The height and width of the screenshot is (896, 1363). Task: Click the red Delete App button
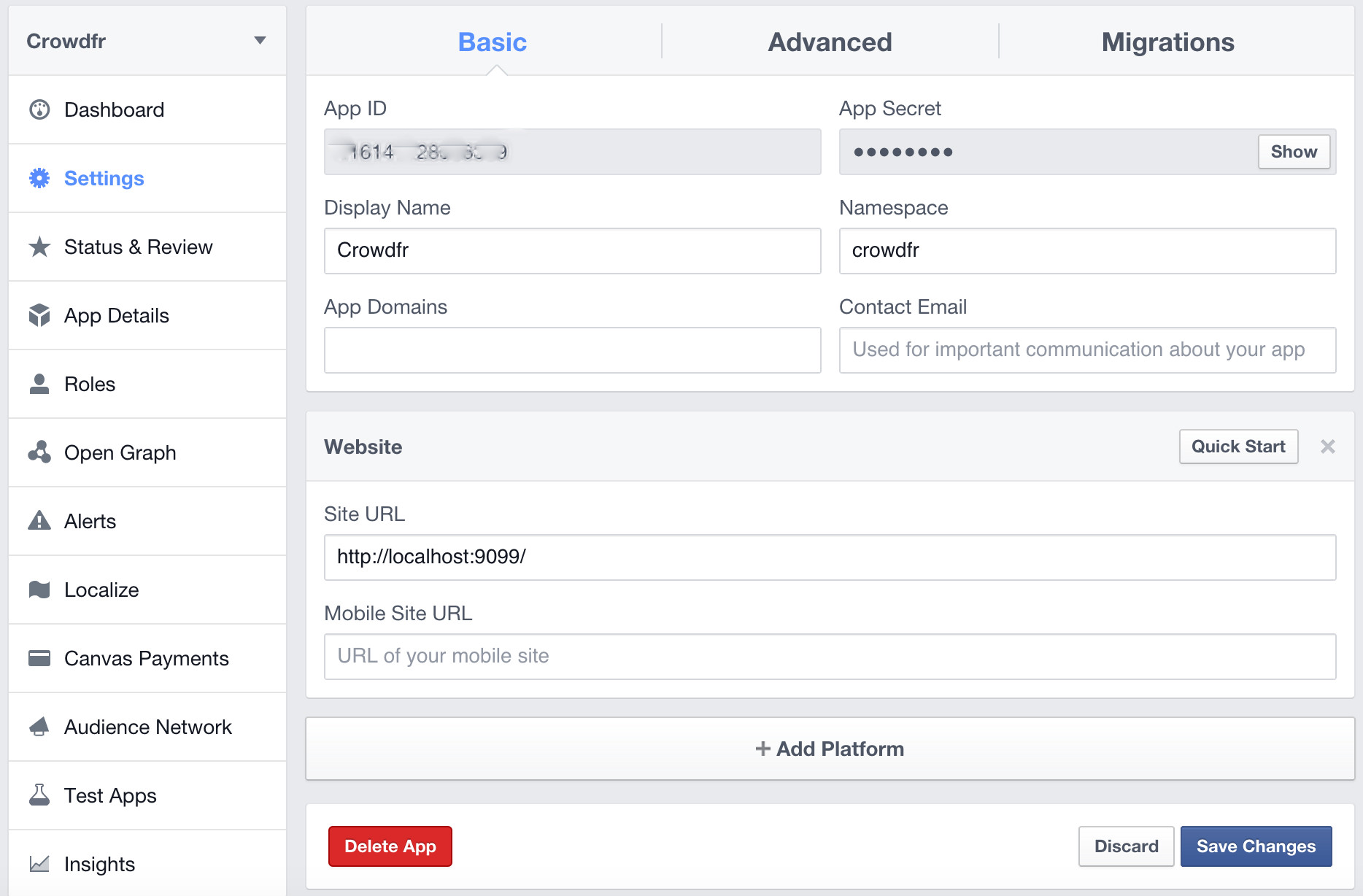pyautogui.click(x=390, y=846)
